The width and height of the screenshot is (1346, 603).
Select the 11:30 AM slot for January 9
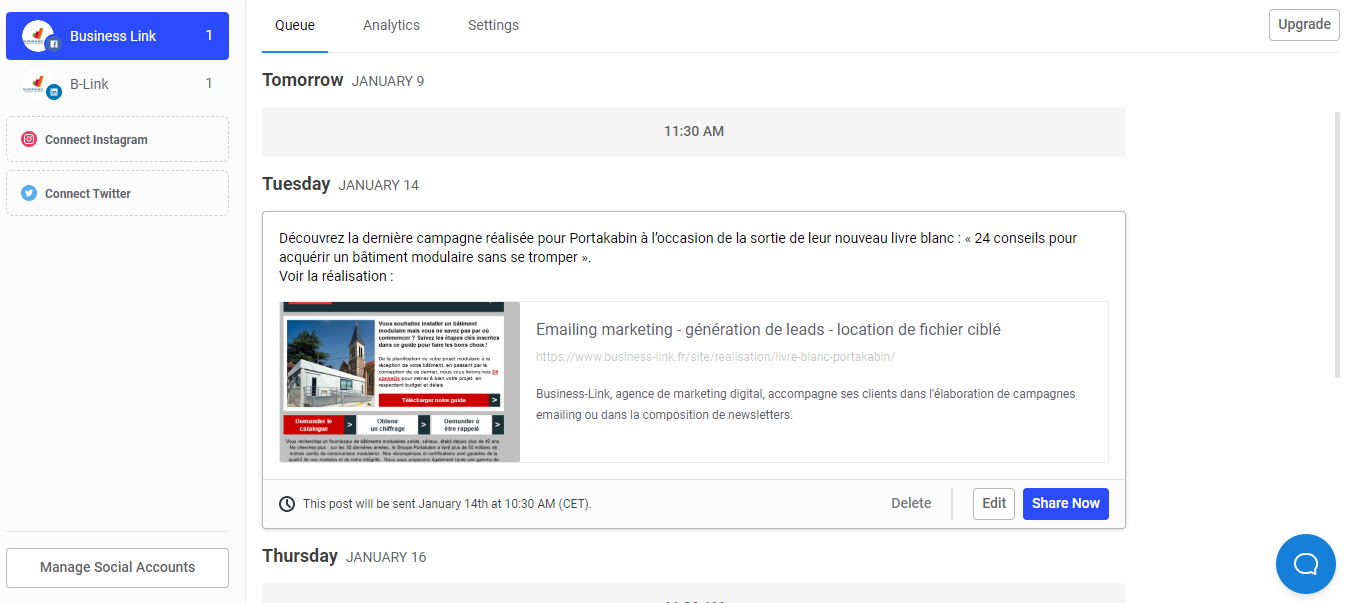[694, 132]
